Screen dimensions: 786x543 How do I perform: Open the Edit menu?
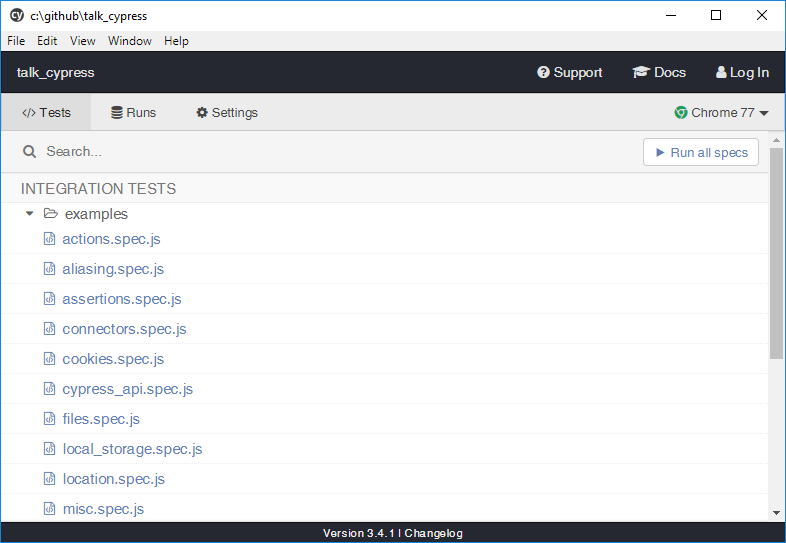click(x=47, y=41)
